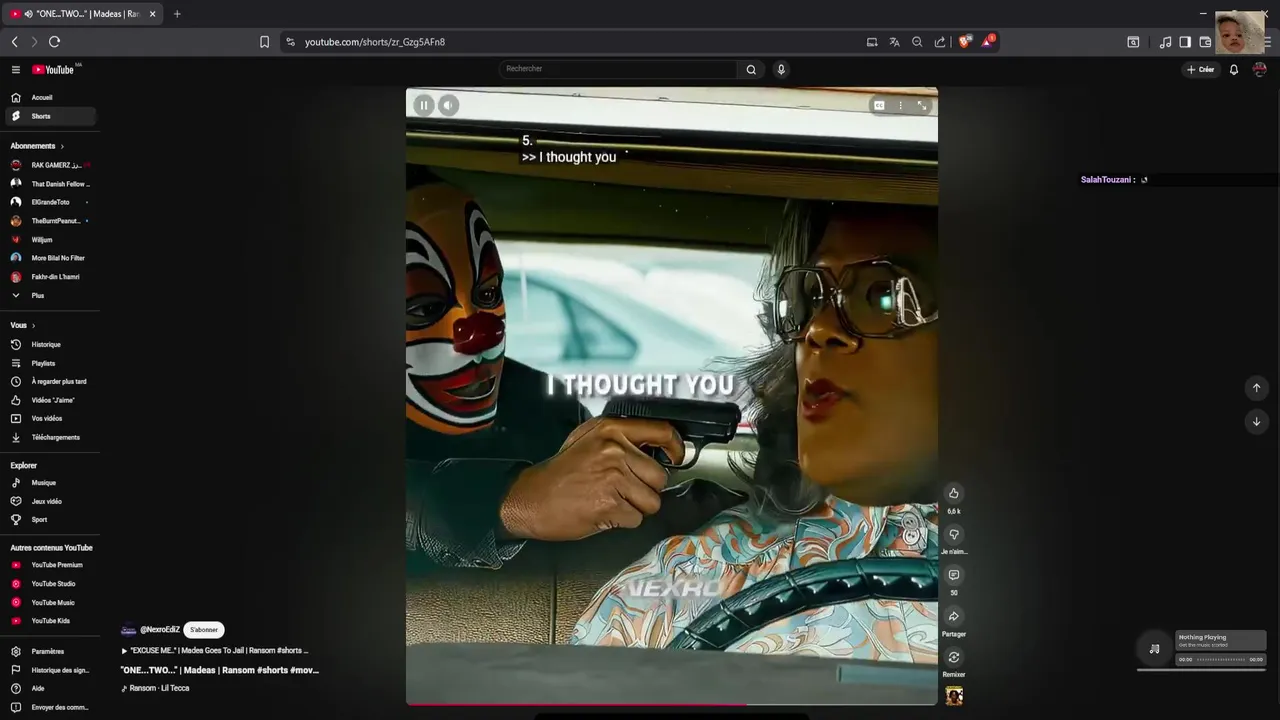Open Historique des signalements
The height and width of the screenshot is (720, 1280).
pos(50,670)
